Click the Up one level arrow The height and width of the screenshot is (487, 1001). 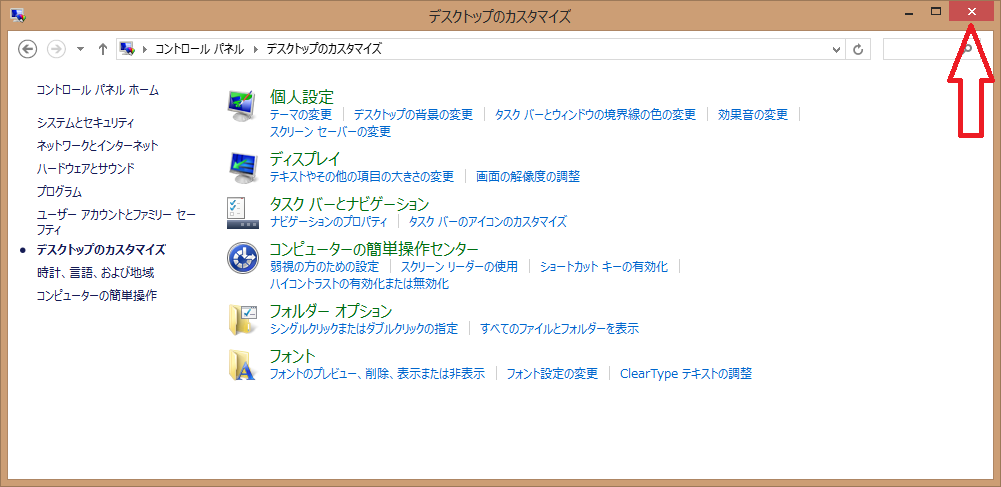point(103,49)
